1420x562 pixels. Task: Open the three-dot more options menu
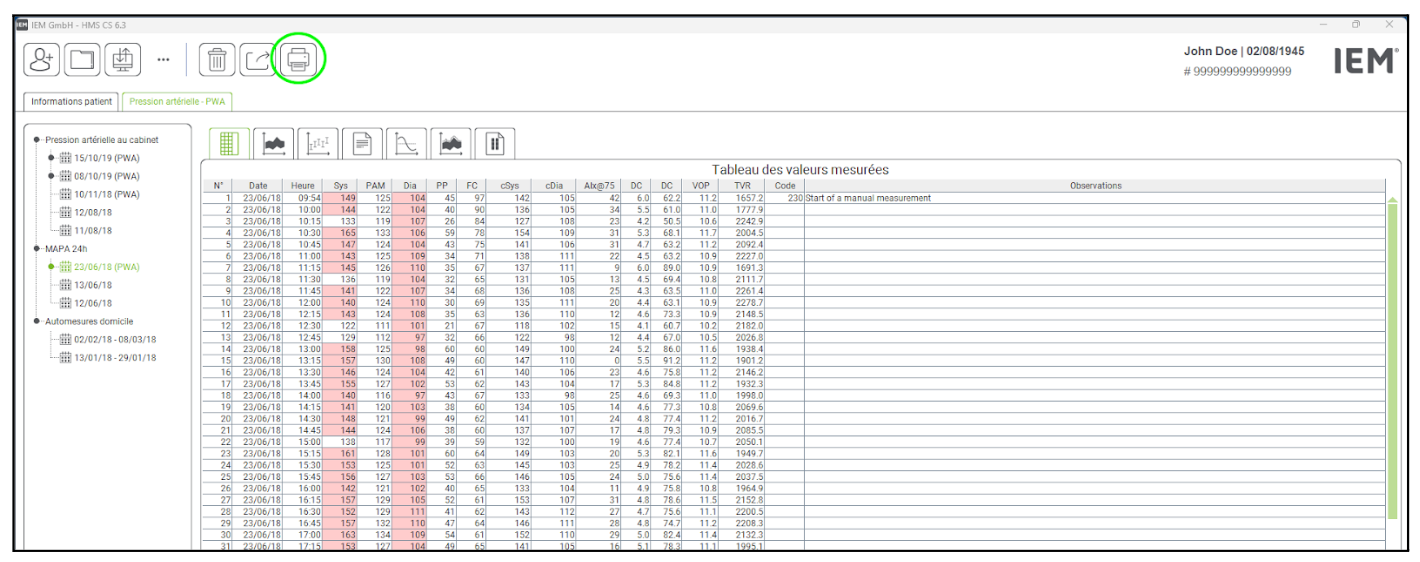pyautogui.click(x=163, y=60)
